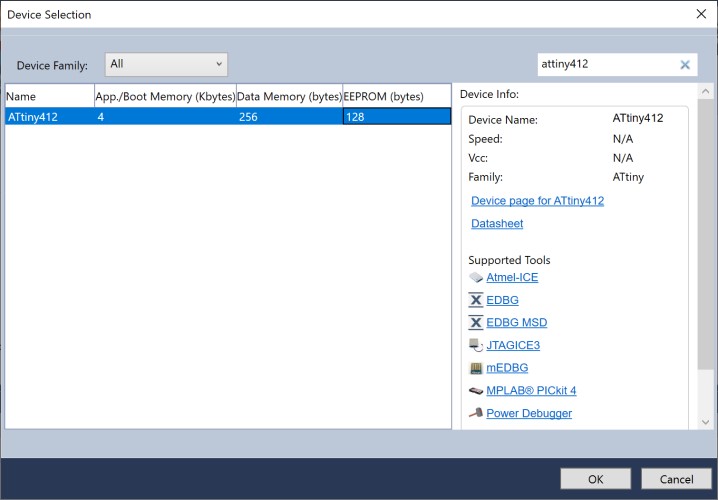The image size is (718, 500).
Task: Click the 256 data memory cell
Action: tap(289, 117)
